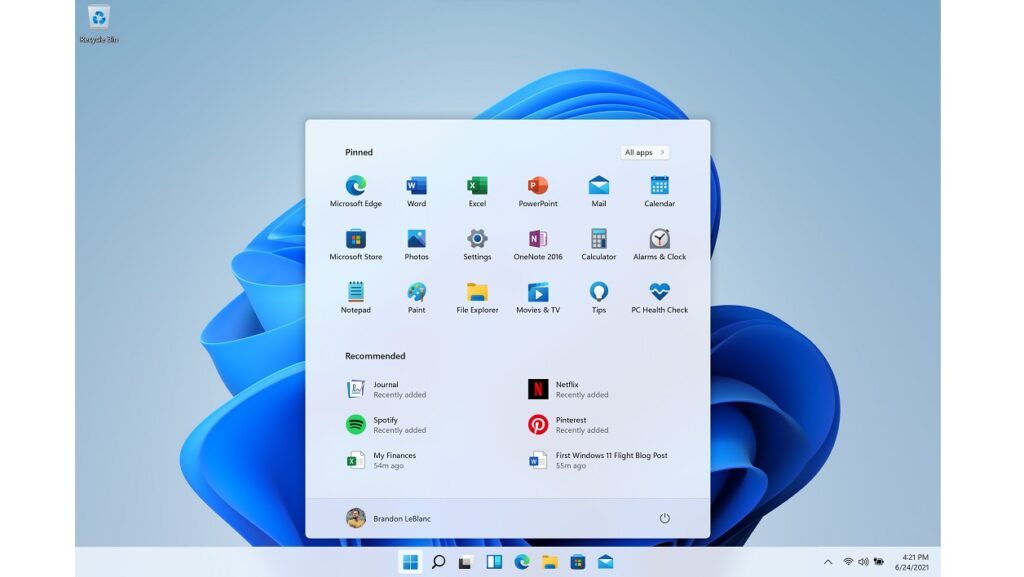This screenshot has width=1024, height=577.
Task: Open the All apps list
Action: (643, 152)
